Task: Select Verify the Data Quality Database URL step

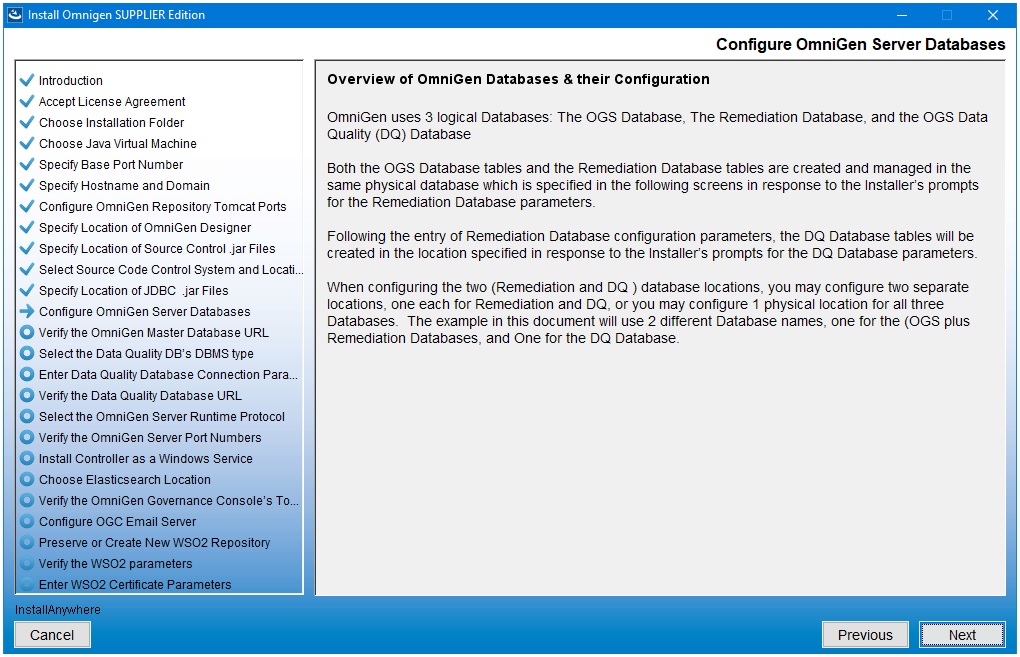Action: [140, 396]
